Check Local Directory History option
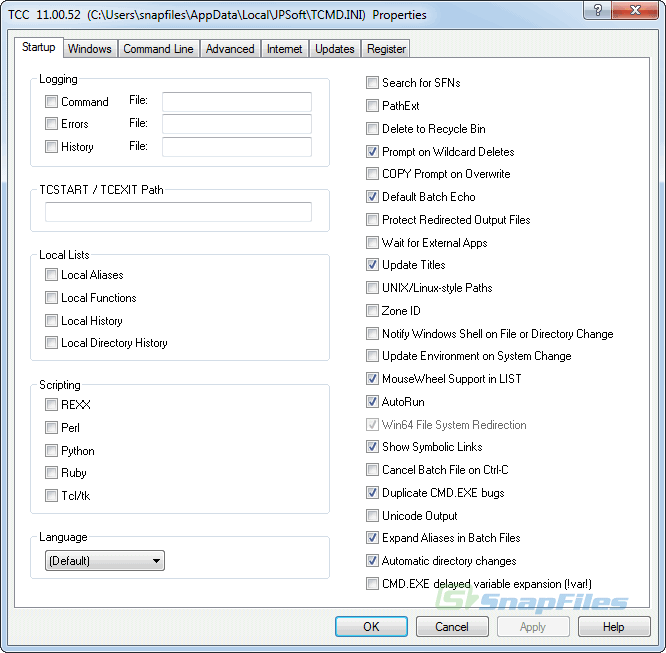The width and height of the screenshot is (666, 653). tap(51, 342)
